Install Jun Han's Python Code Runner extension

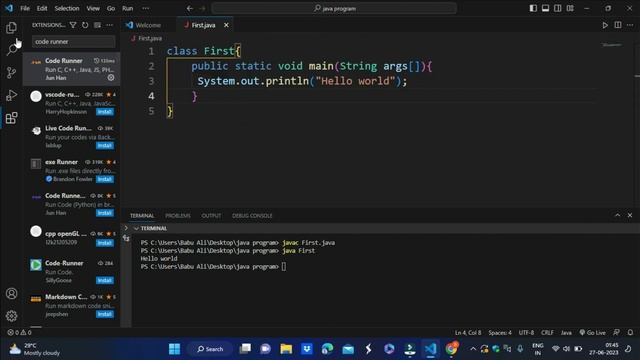(x=105, y=213)
